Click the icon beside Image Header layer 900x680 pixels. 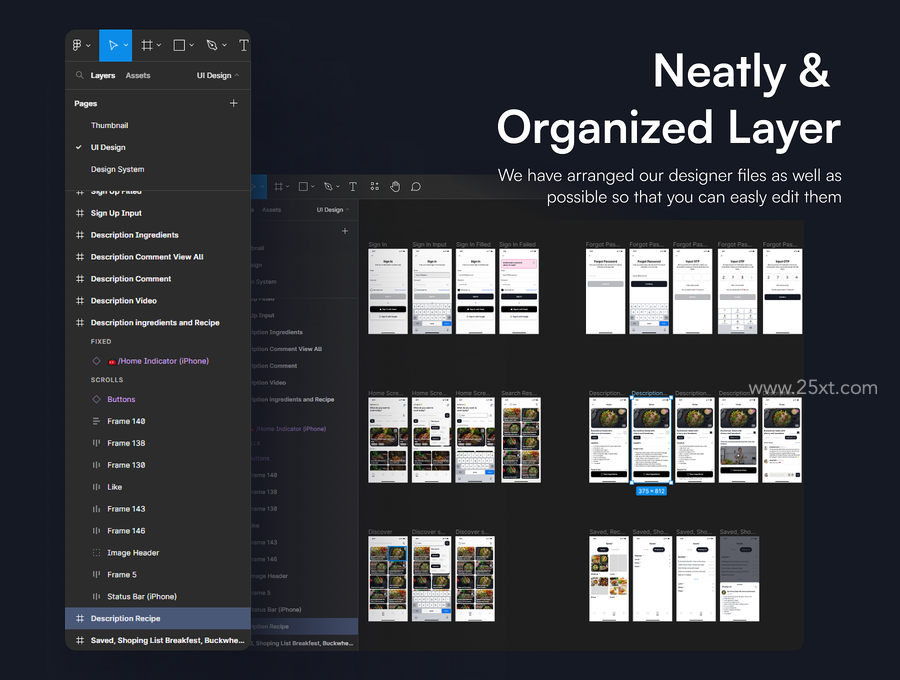click(96, 553)
